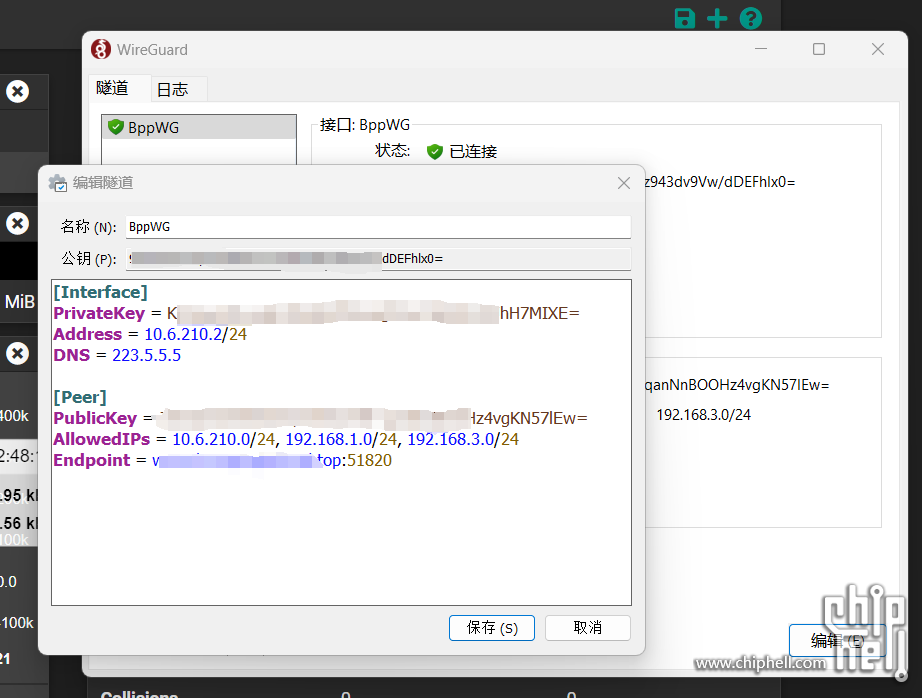Viewport: 922px width, 698px height.
Task: Click 192.168.3.0/24 in WireGuard peer panel
Action: pos(703,415)
